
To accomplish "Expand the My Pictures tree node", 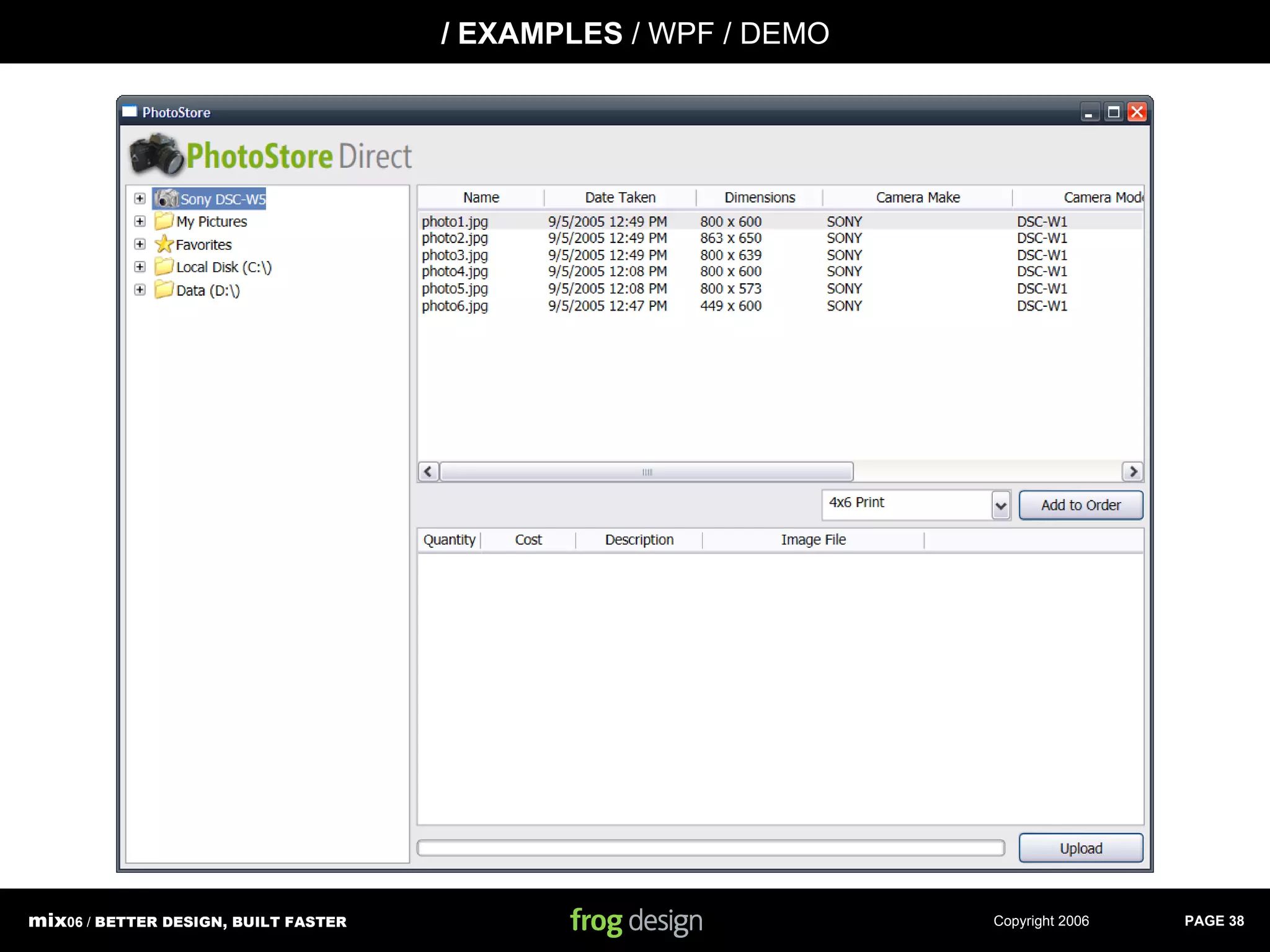I will tap(140, 221).
